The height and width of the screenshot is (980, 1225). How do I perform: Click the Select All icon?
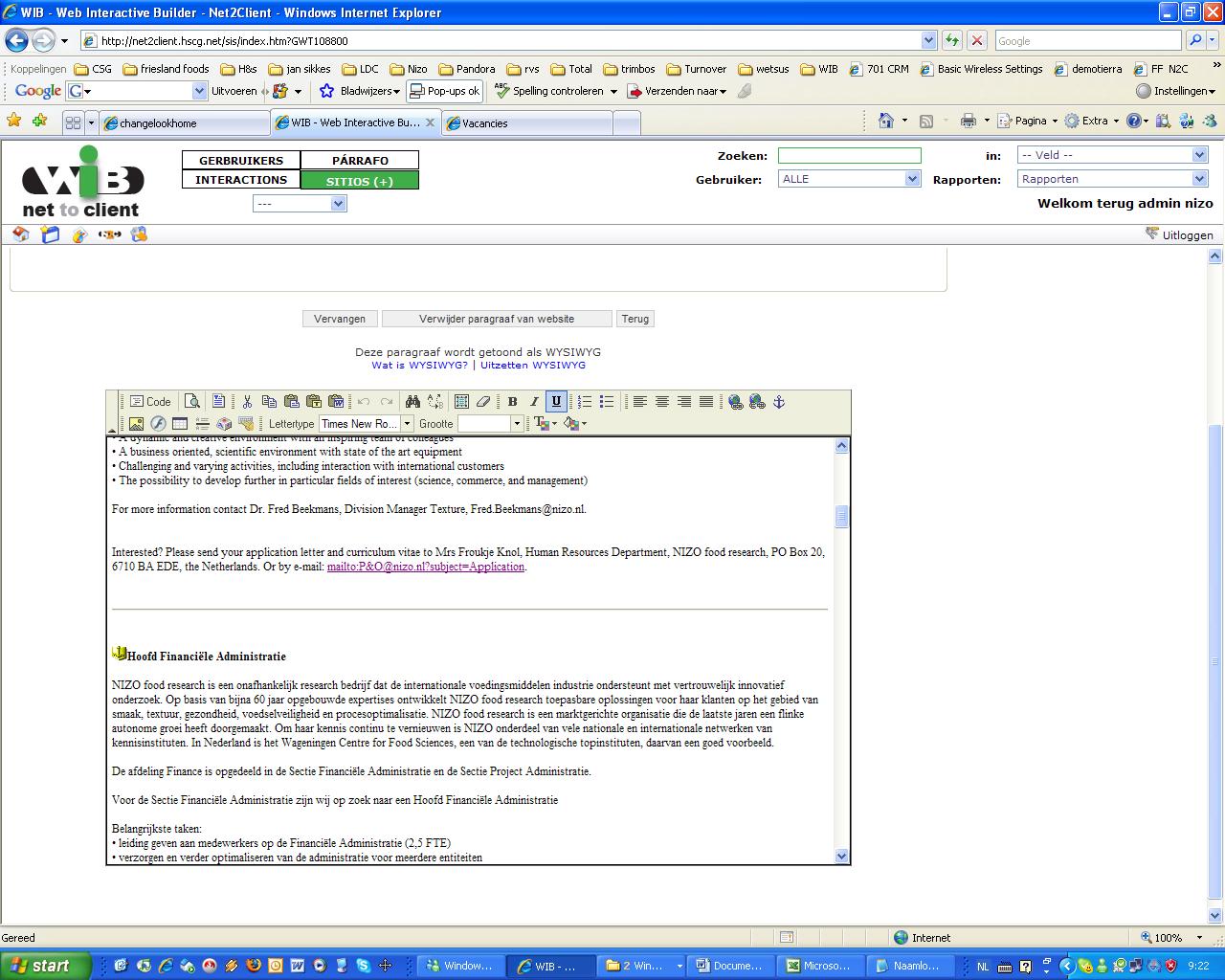[x=461, y=402]
